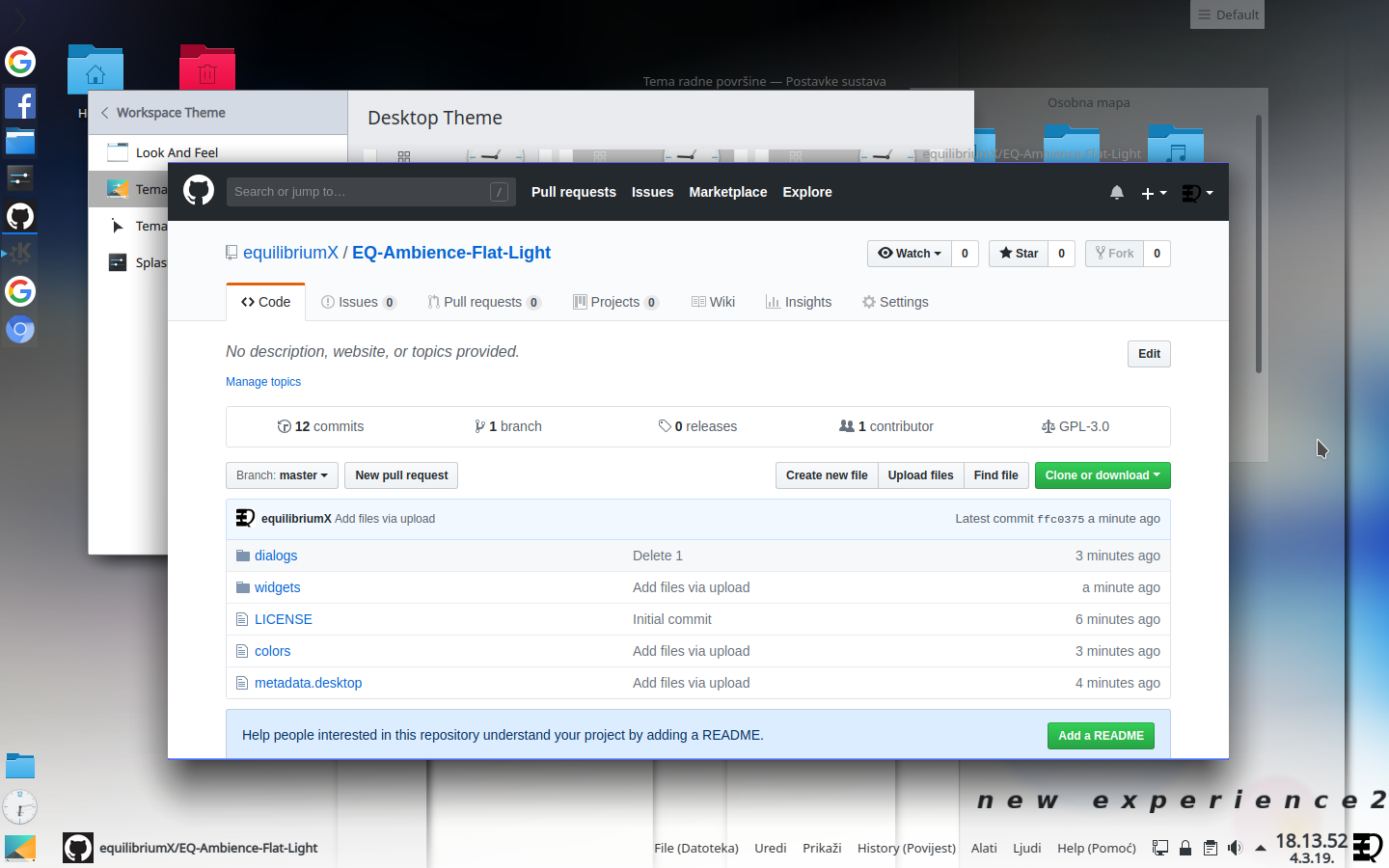
Task: Click the 18.13.52 clock in the panel
Action: point(1311,841)
